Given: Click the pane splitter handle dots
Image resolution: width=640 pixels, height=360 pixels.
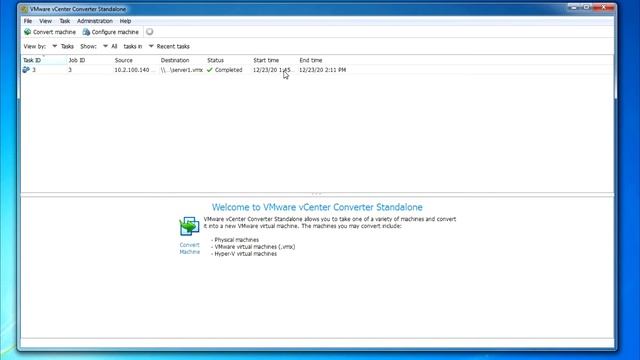Looking at the screenshot, I should [x=317, y=194].
